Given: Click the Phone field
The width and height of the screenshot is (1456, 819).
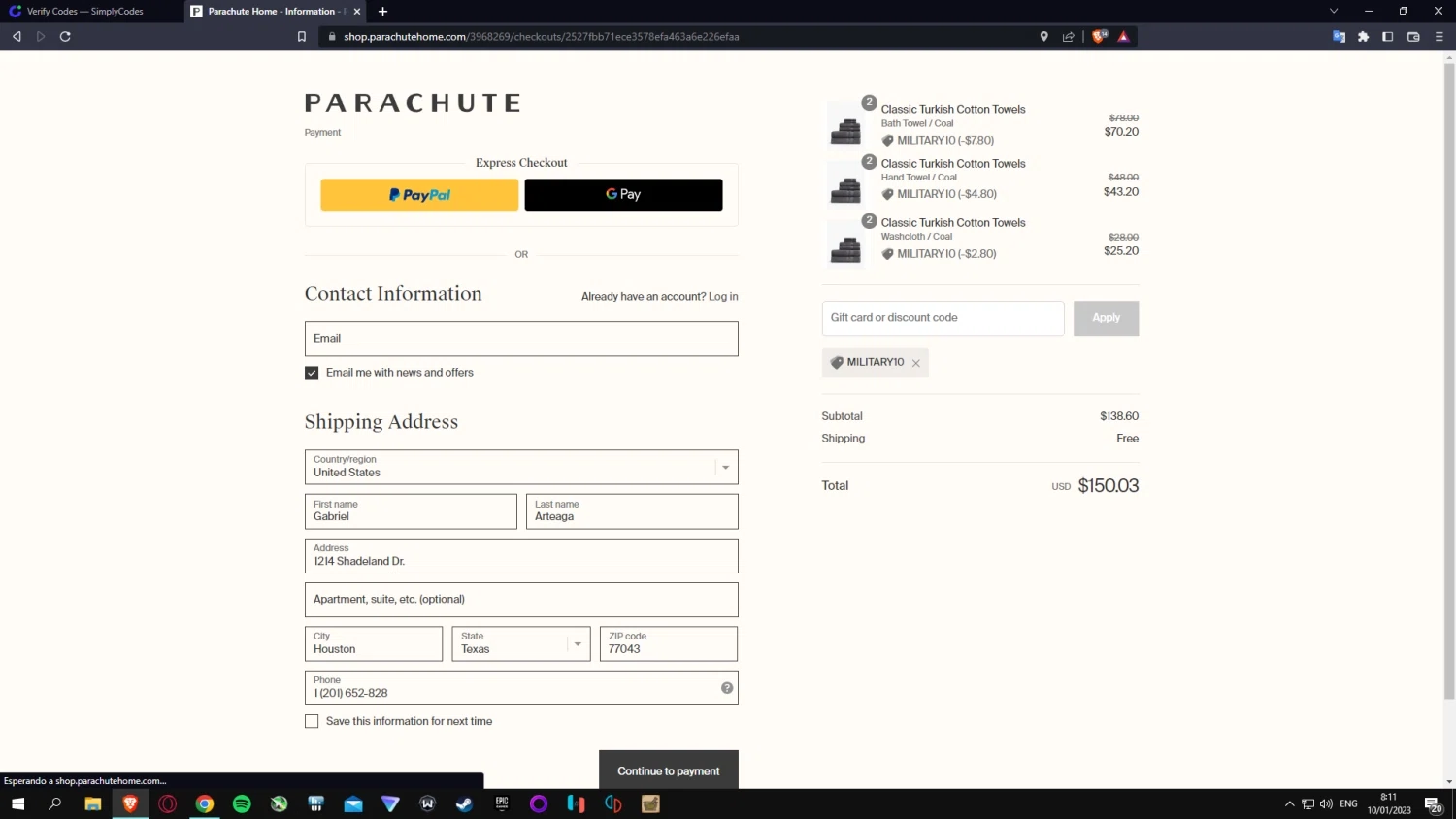Looking at the screenshot, I should tap(521, 688).
